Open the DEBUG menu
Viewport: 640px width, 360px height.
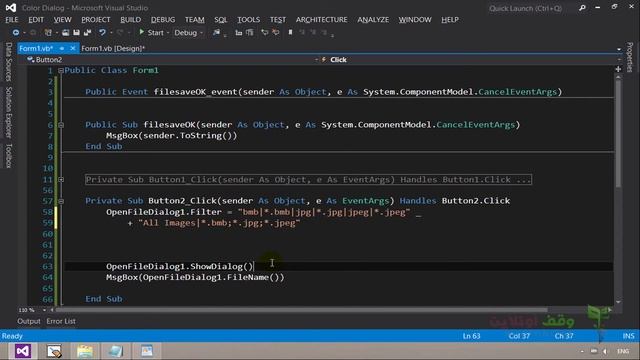[163, 20]
